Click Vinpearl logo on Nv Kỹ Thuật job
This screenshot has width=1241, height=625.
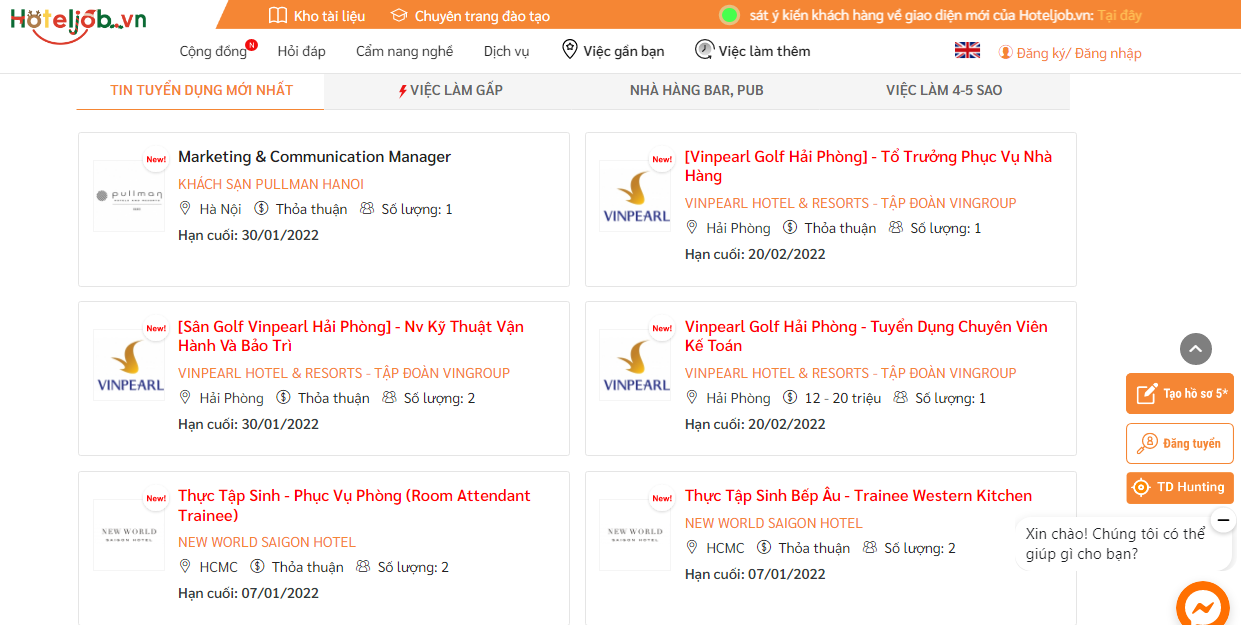129,365
